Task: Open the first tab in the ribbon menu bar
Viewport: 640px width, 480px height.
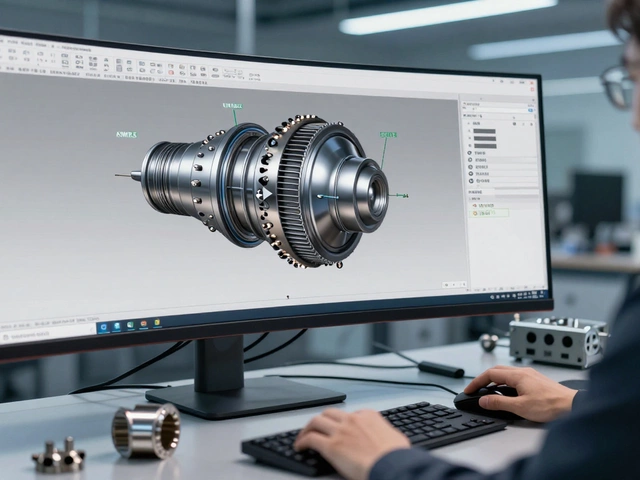Action: tap(12, 46)
